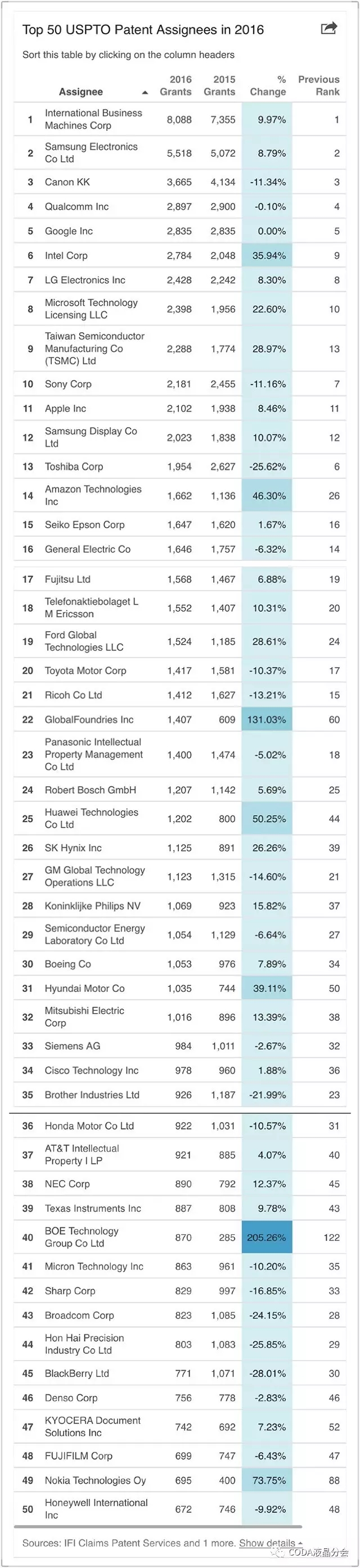This screenshot has width=360, height=1568.
Task: Select the International Business Machines Corp row
Action: click(93, 119)
